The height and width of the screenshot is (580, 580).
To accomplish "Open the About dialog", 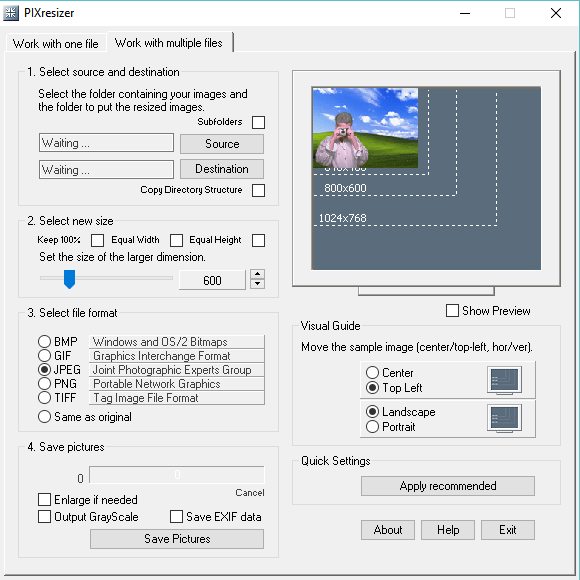I will [x=388, y=530].
